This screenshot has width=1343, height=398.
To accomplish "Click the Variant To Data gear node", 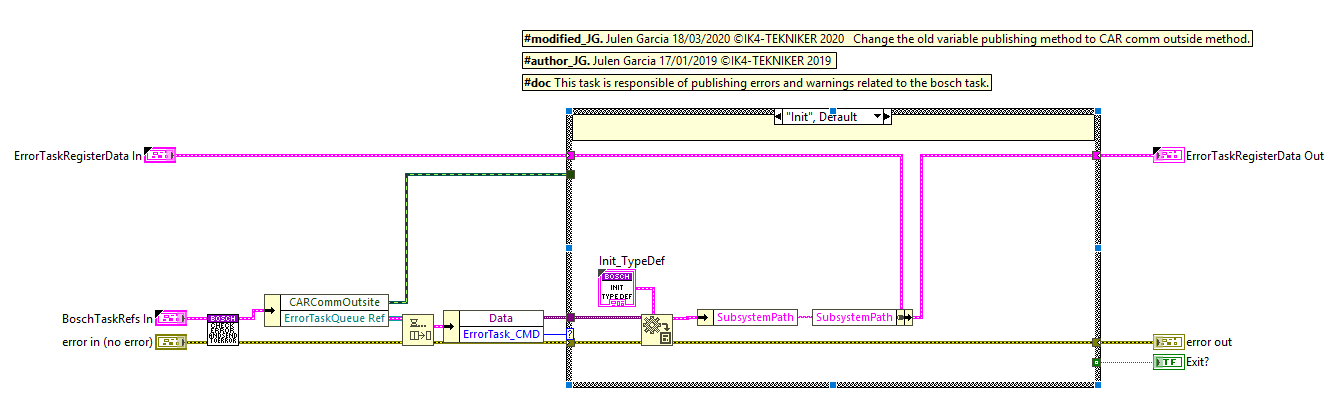I will click(656, 330).
